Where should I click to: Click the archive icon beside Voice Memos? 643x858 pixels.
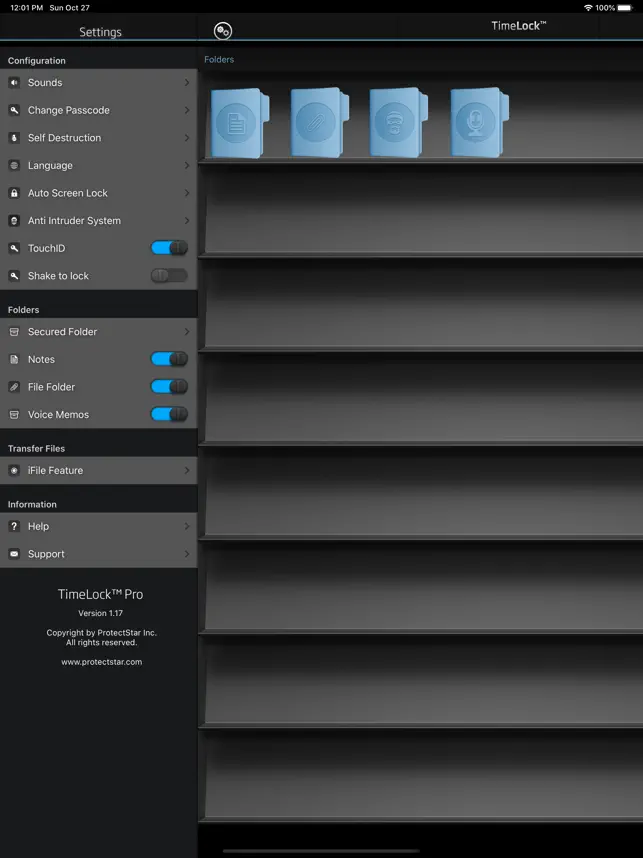click(x=14, y=415)
